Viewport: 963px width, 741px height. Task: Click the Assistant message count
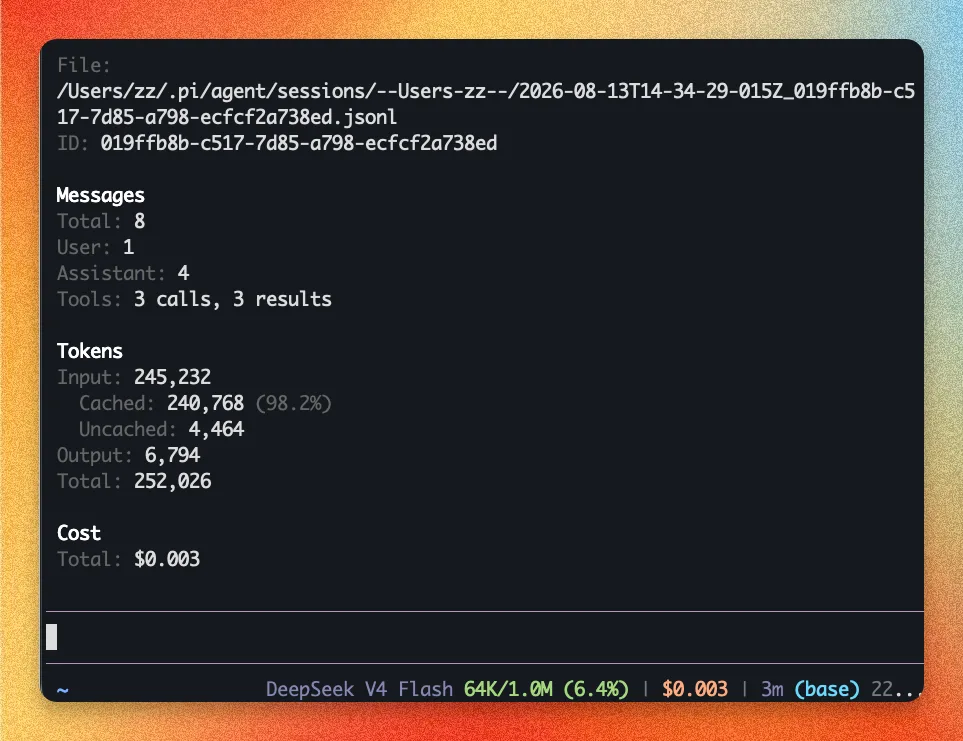pyautogui.click(x=183, y=273)
